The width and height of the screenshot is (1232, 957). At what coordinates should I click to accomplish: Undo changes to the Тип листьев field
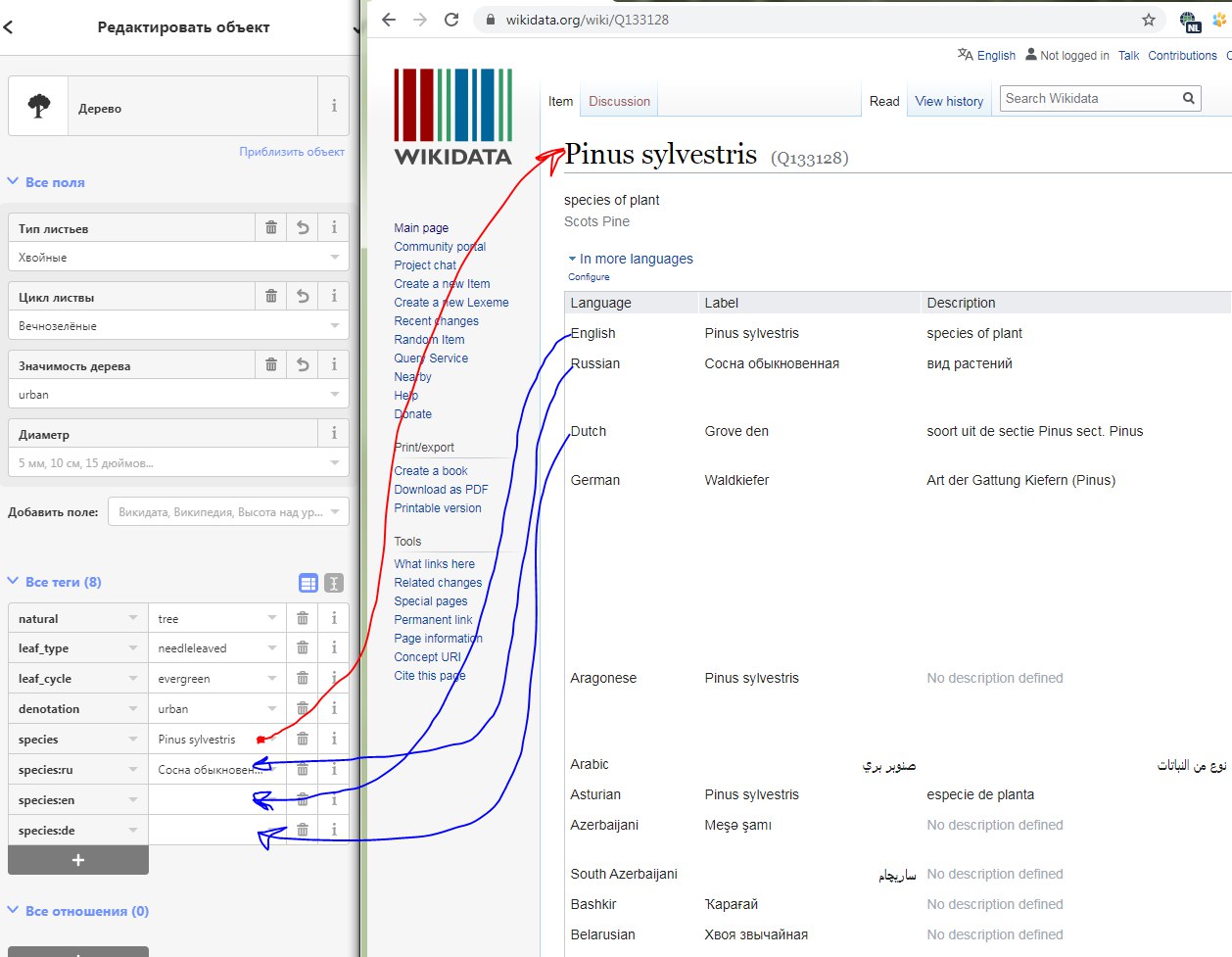(x=303, y=227)
